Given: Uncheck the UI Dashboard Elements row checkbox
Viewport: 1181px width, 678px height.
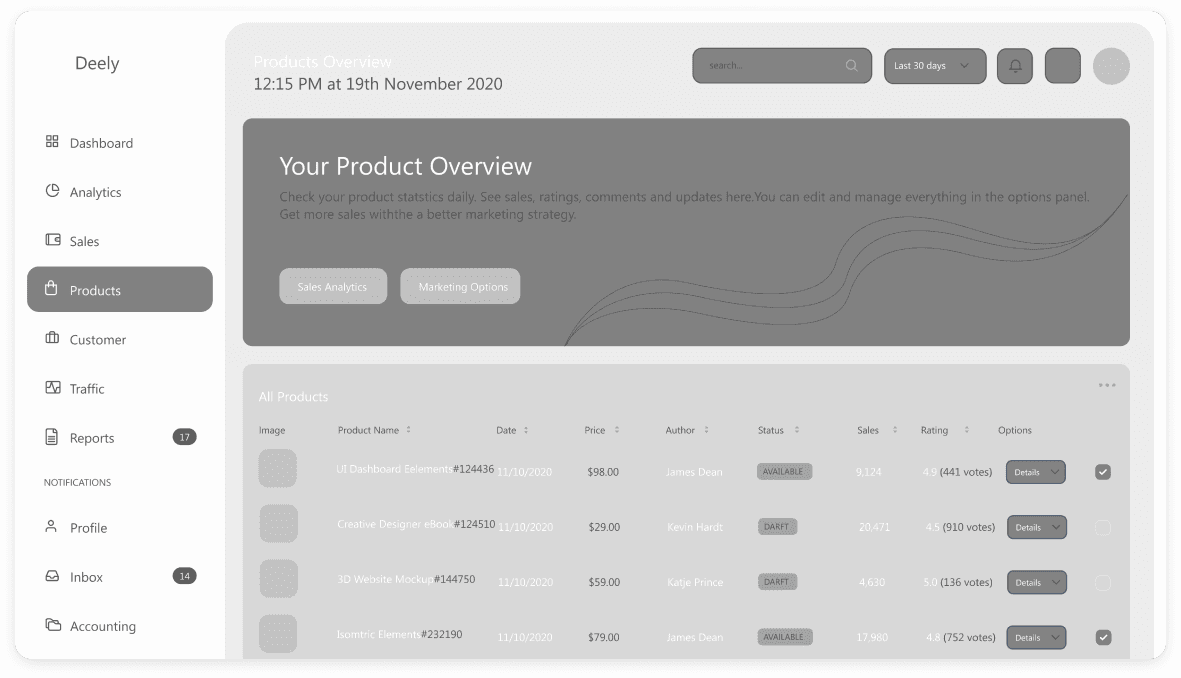Looking at the screenshot, I should click(x=1103, y=471).
